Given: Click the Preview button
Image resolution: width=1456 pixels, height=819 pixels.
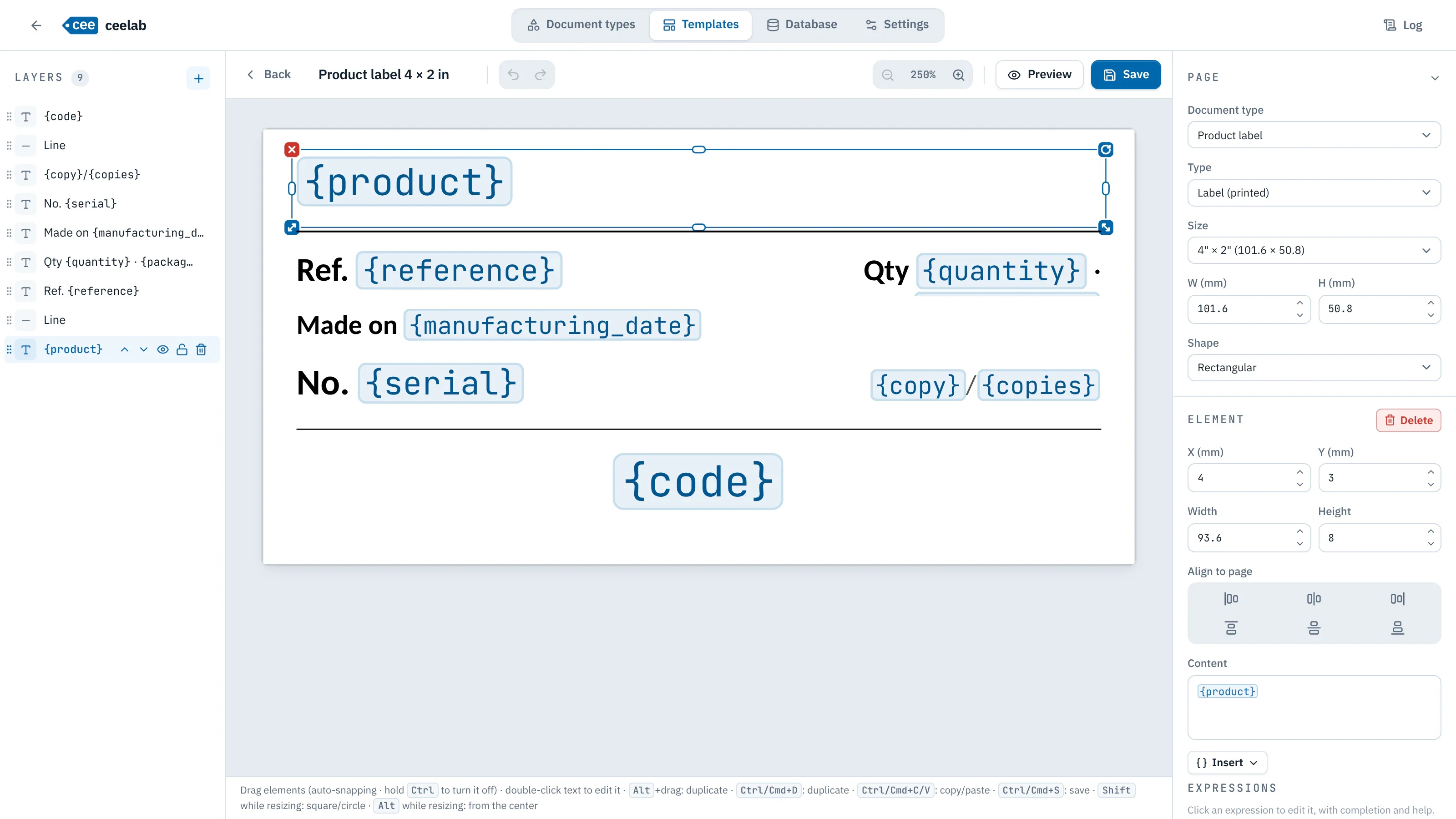Looking at the screenshot, I should point(1039,75).
